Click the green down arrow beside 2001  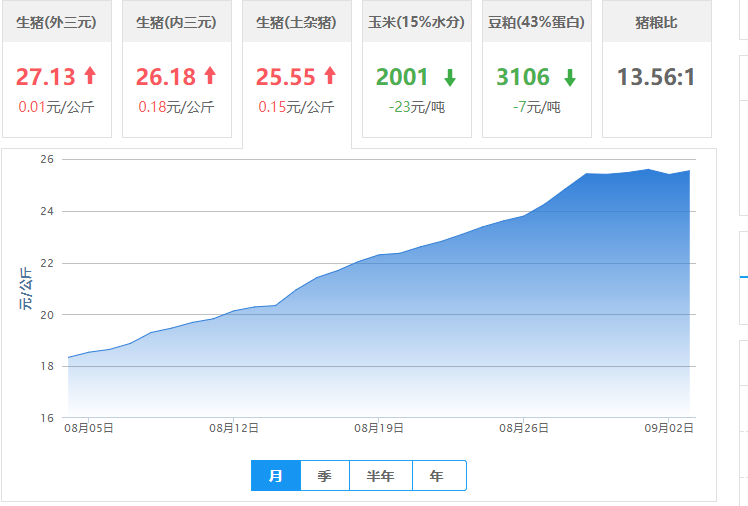pyautogui.click(x=450, y=77)
